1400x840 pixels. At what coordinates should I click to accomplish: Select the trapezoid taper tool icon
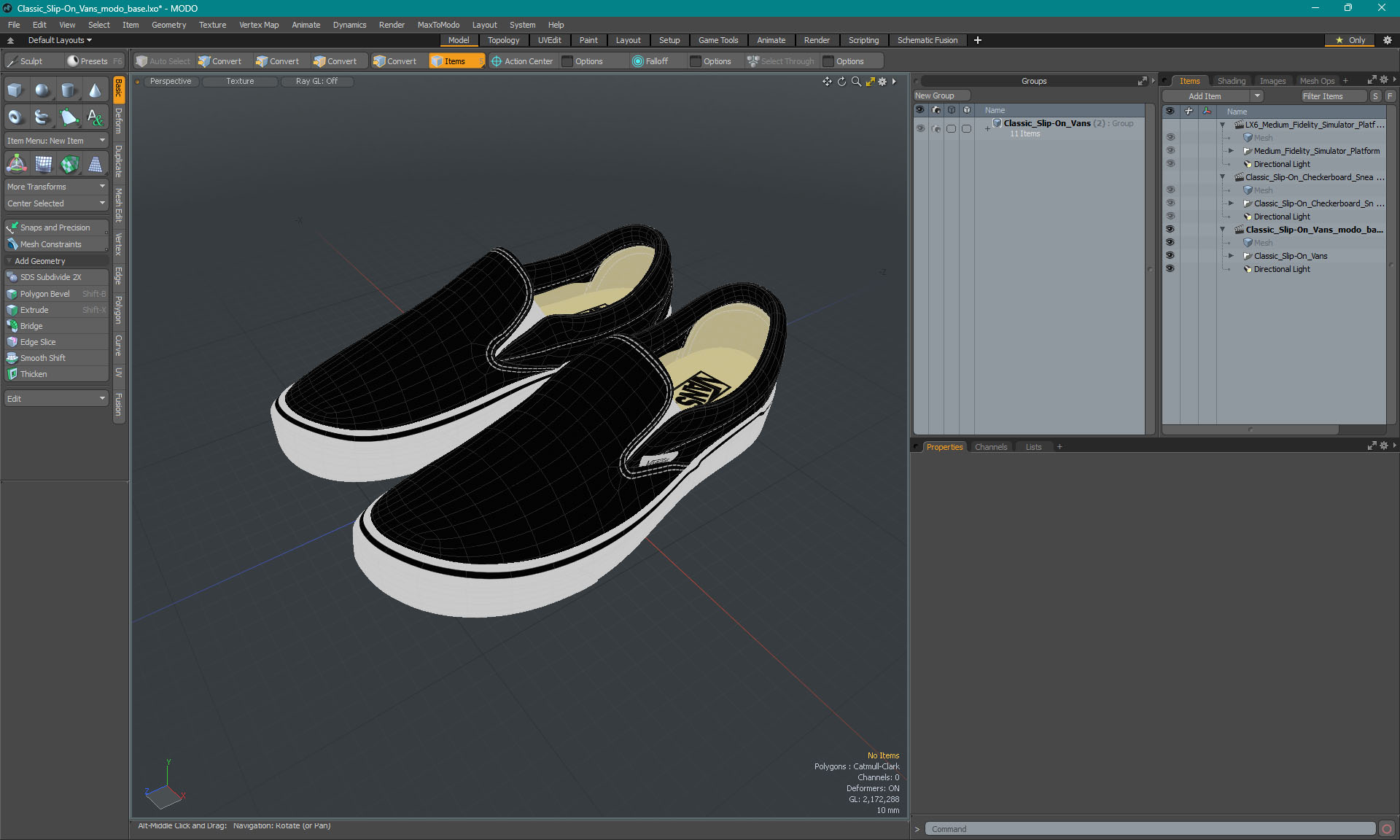point(96,164)
